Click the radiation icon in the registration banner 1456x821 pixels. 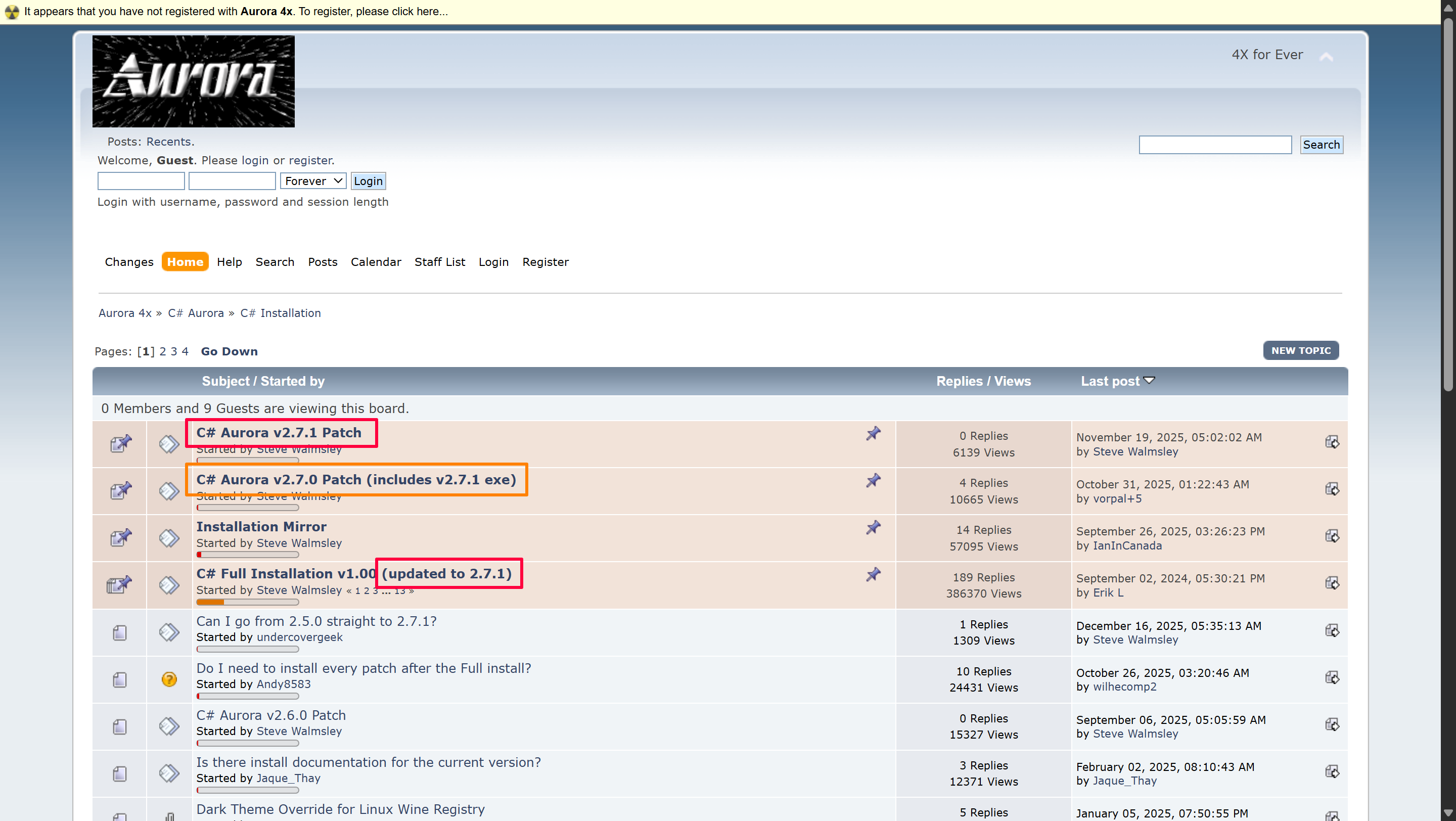pos(11,11)
